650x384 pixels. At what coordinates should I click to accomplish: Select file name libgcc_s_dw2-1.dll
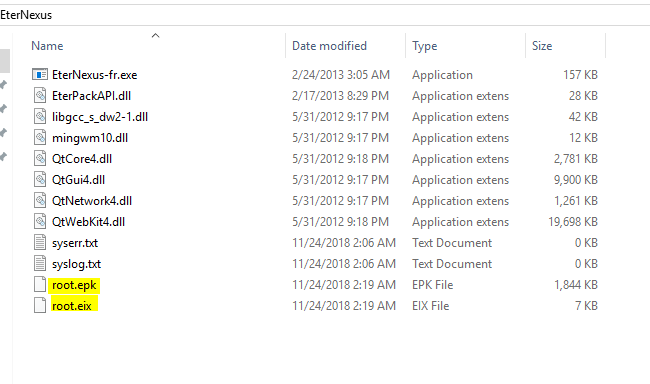tap(100, 117)
